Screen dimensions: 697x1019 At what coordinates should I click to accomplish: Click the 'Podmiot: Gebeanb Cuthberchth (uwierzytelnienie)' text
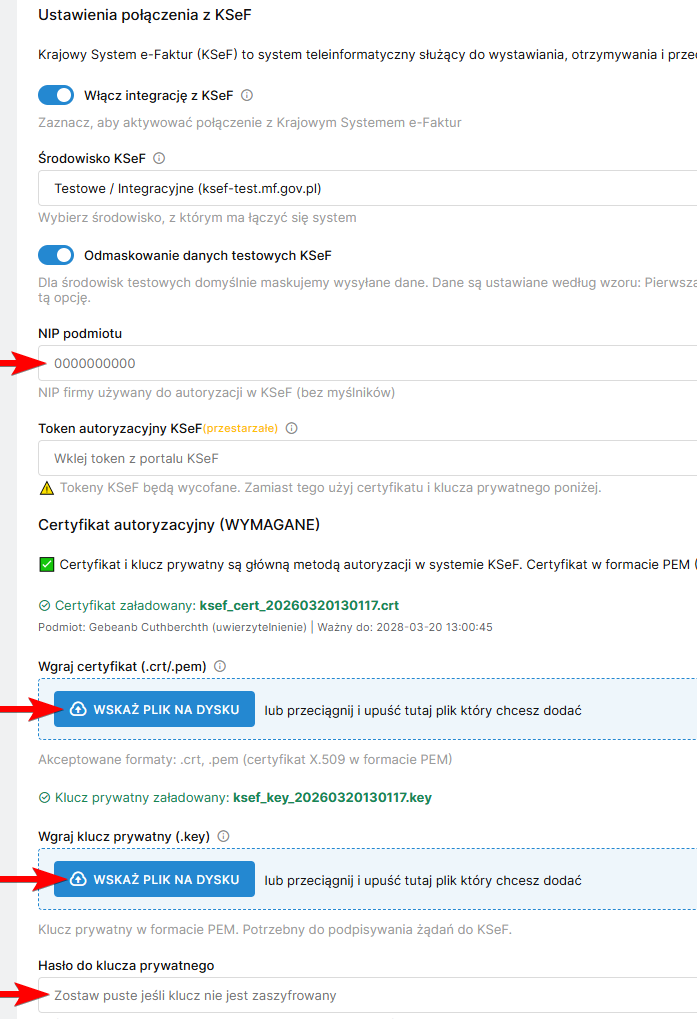pyautogui.click(x=172, y=627)
